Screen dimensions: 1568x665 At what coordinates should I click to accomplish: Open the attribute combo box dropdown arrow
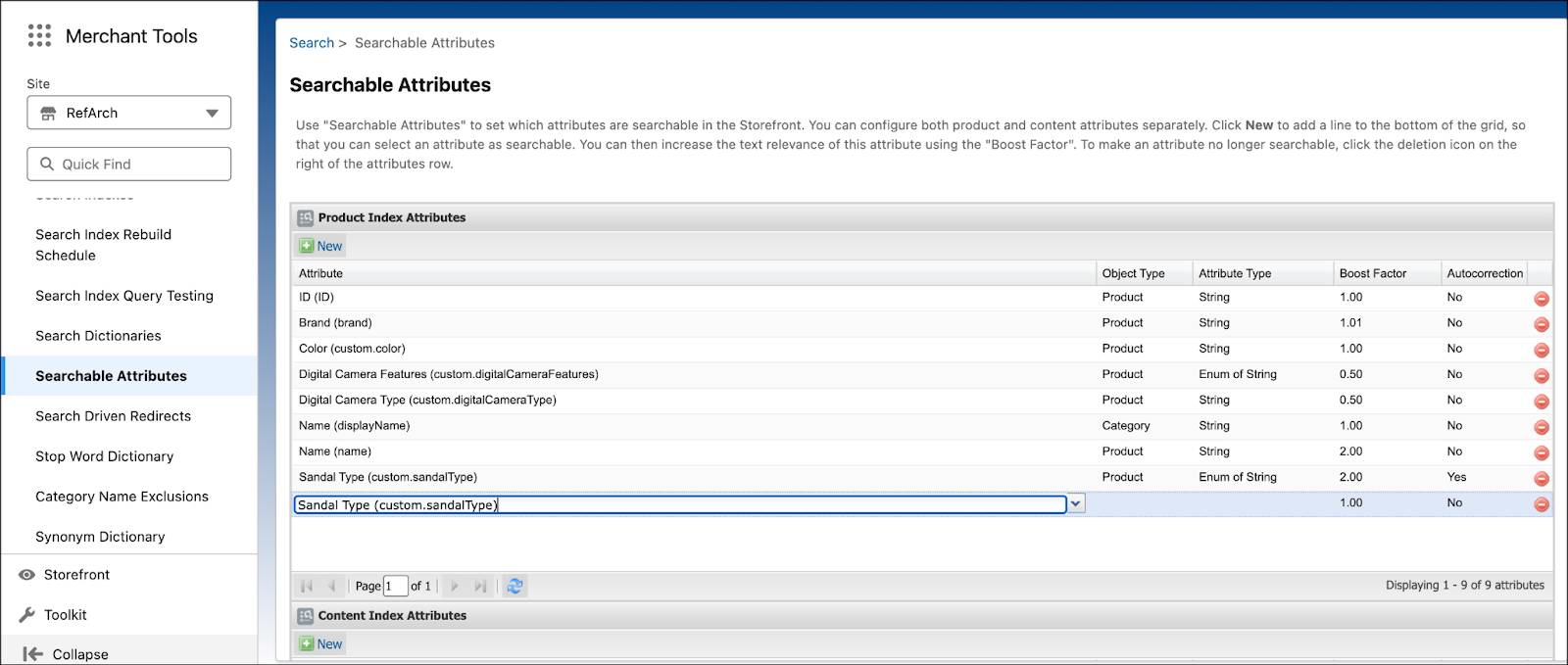click(x=1076, y=503)
